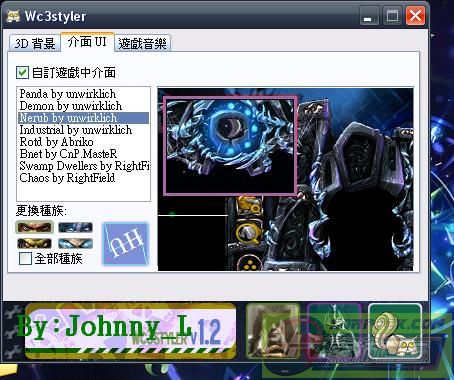Click the blue AH logo tile
The image size is (454, 380).
125,244
